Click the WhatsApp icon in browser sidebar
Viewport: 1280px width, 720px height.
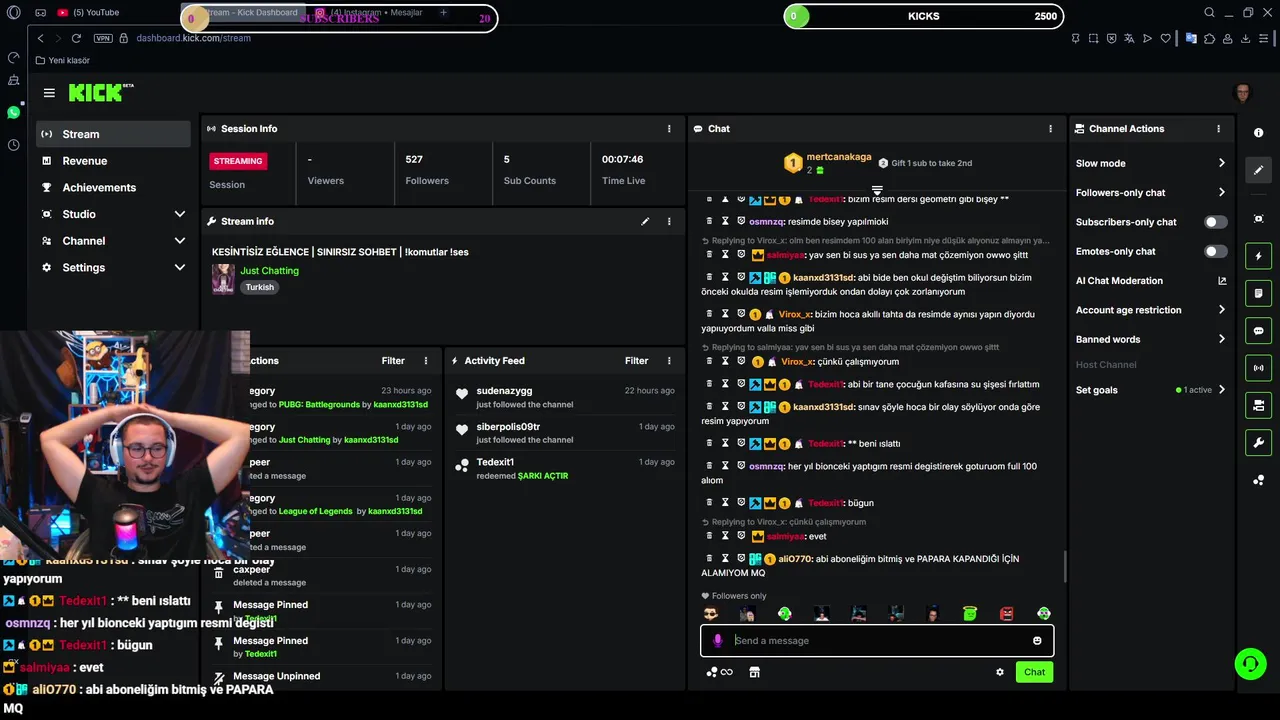13,112
